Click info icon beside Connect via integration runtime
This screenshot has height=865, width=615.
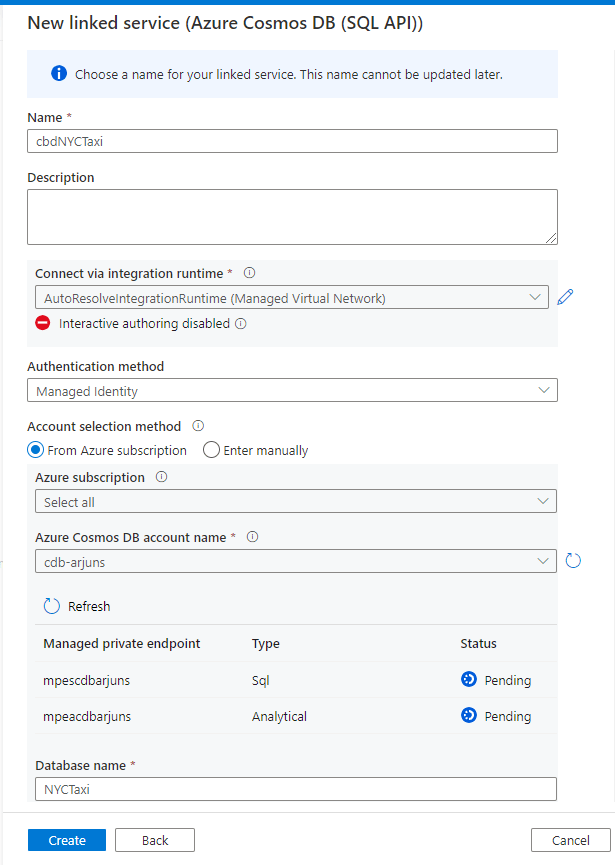click(250, 273)
